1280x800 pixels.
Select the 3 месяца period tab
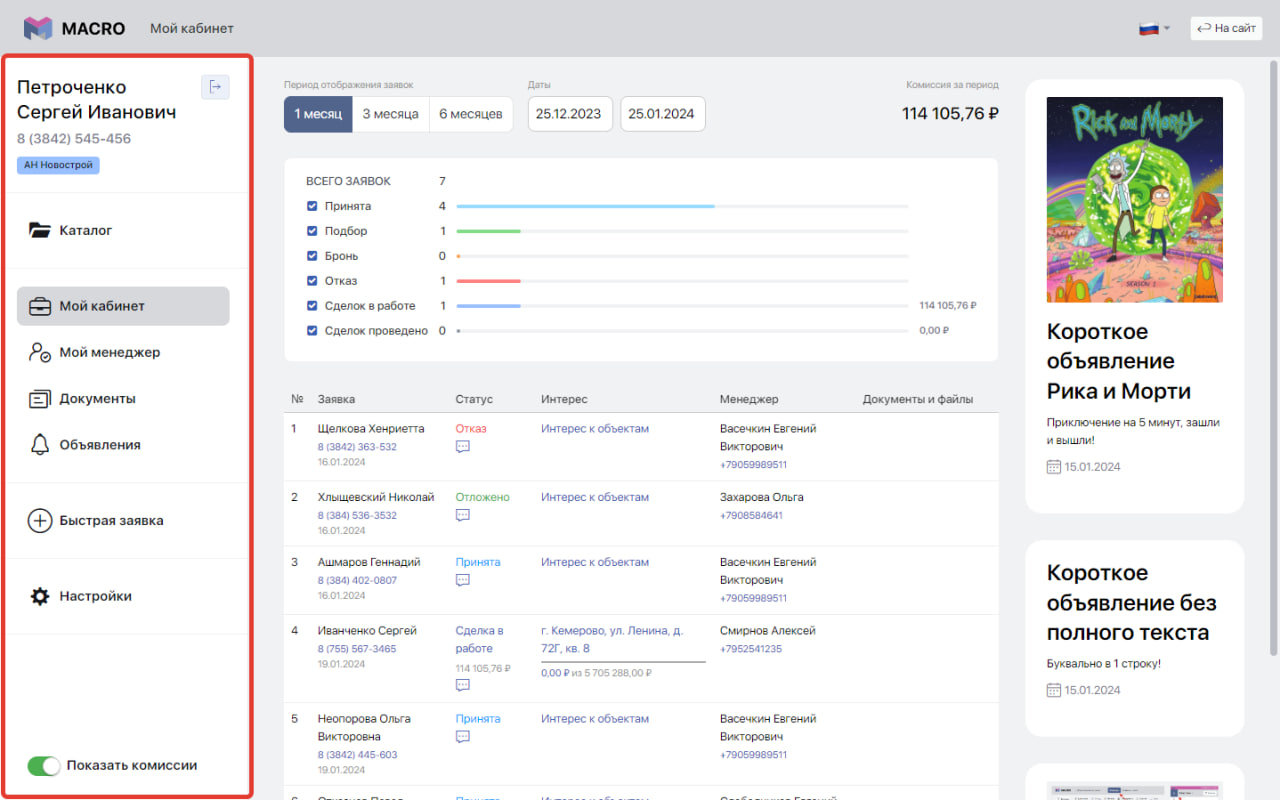pyautogui.click(x=390, y=114)
